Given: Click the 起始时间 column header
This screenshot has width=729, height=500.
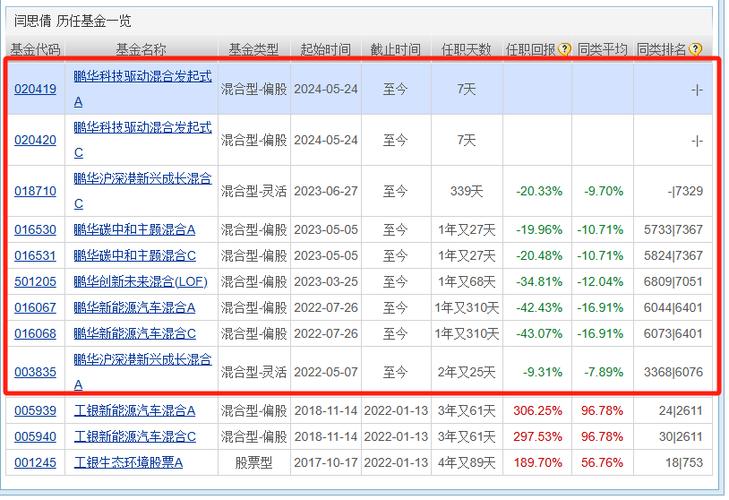Looking at the screenshot, I should pos(326,49).
